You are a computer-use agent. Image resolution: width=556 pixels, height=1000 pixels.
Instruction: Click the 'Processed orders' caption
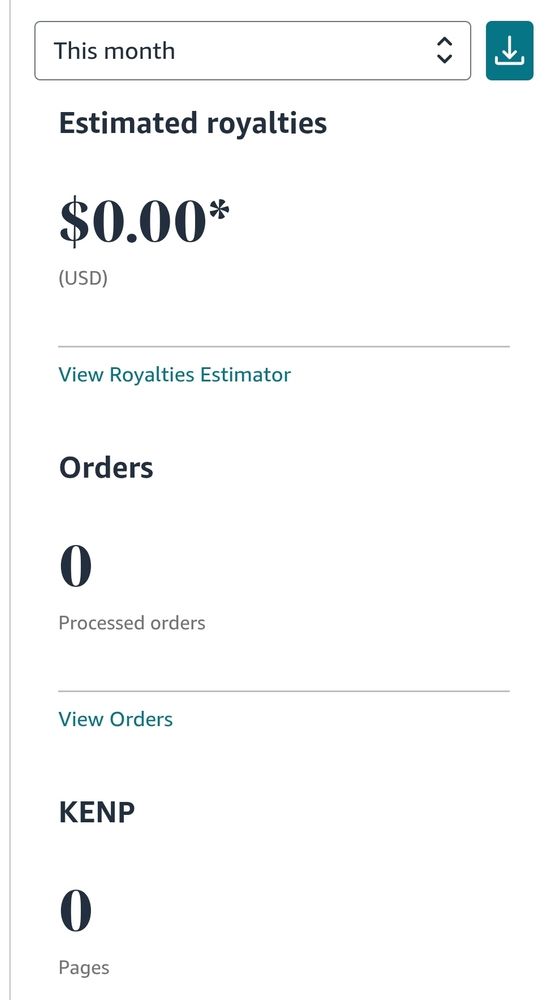pyautogui.click(x=132, y=623)
